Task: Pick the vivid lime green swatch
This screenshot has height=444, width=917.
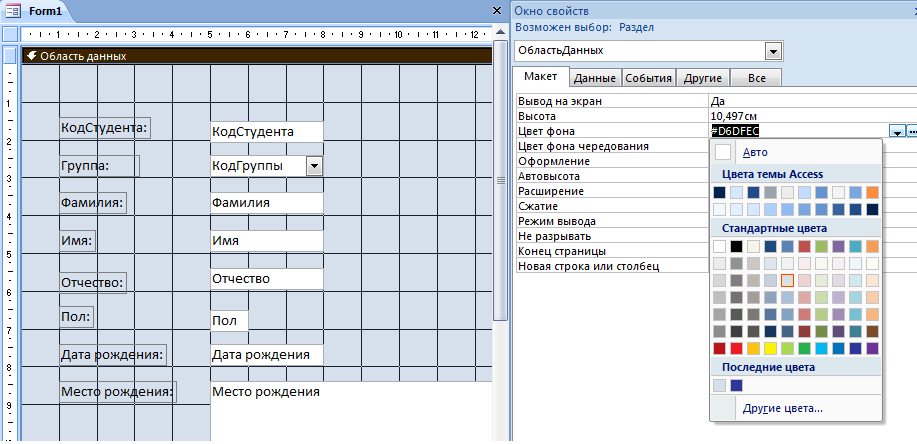Action: 787,349
